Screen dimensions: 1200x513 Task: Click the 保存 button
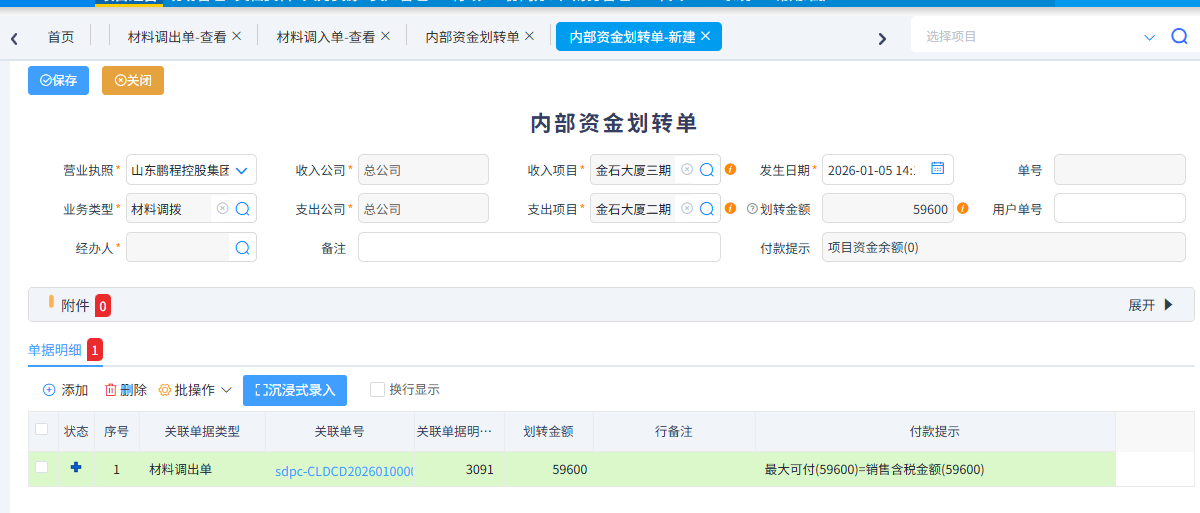point(58,81)
